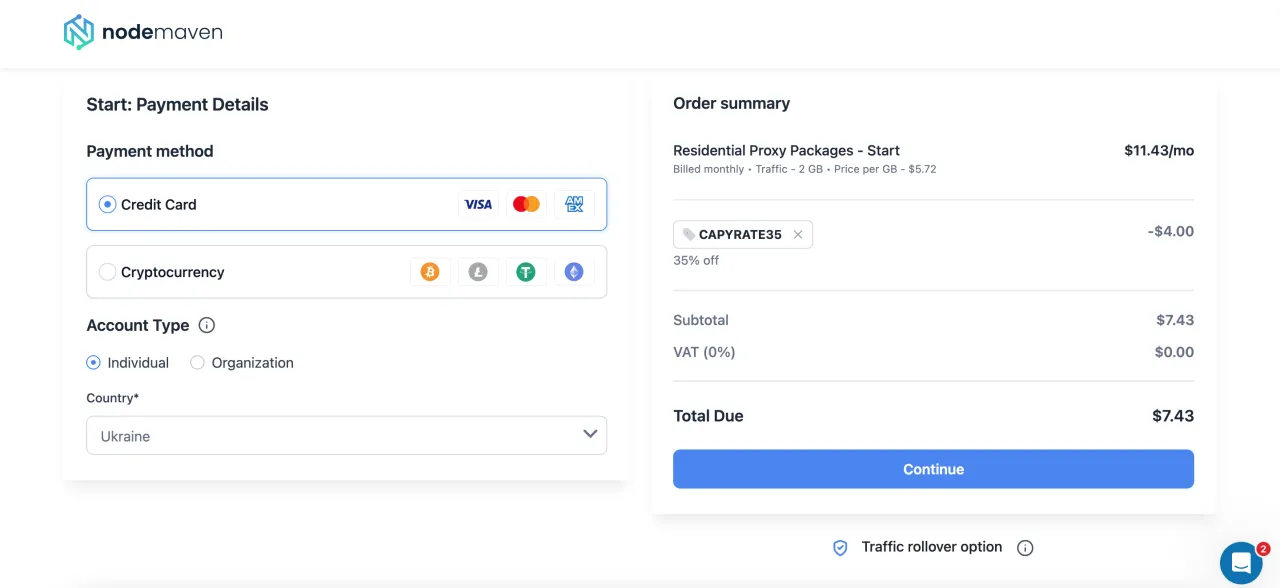Click the American Express icon
Image resolution: width=1280 pixels, height=588 pixels.
coord(574,204)
